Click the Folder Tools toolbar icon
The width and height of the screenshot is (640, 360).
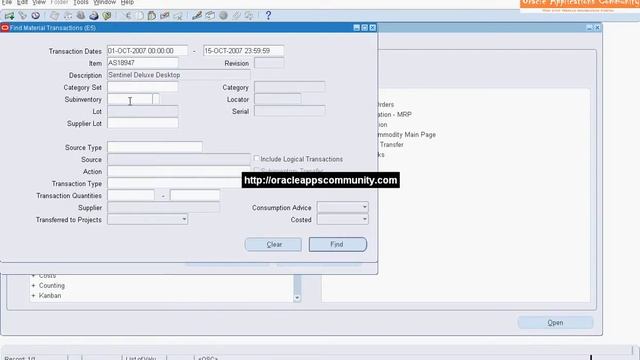pos(249,16)
